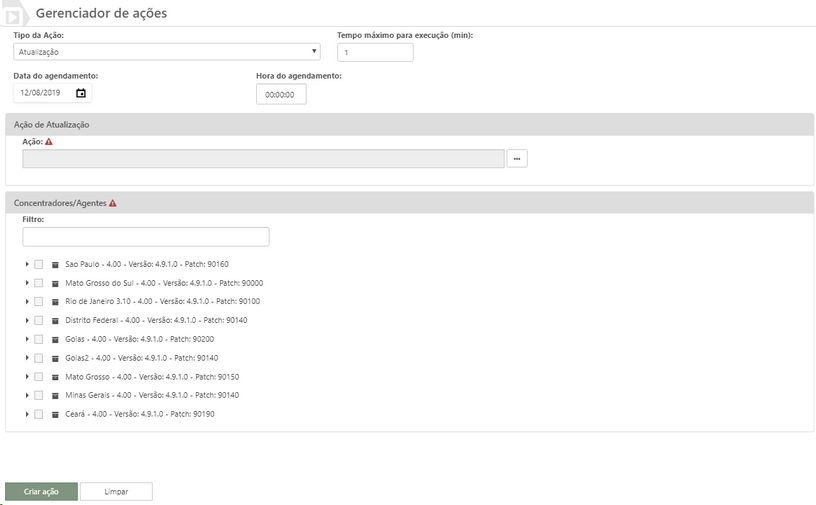The height and width of the screenshot is (505, 816).
Task: Check the Sao Paulo checkbox
Action: click(39, 264)
